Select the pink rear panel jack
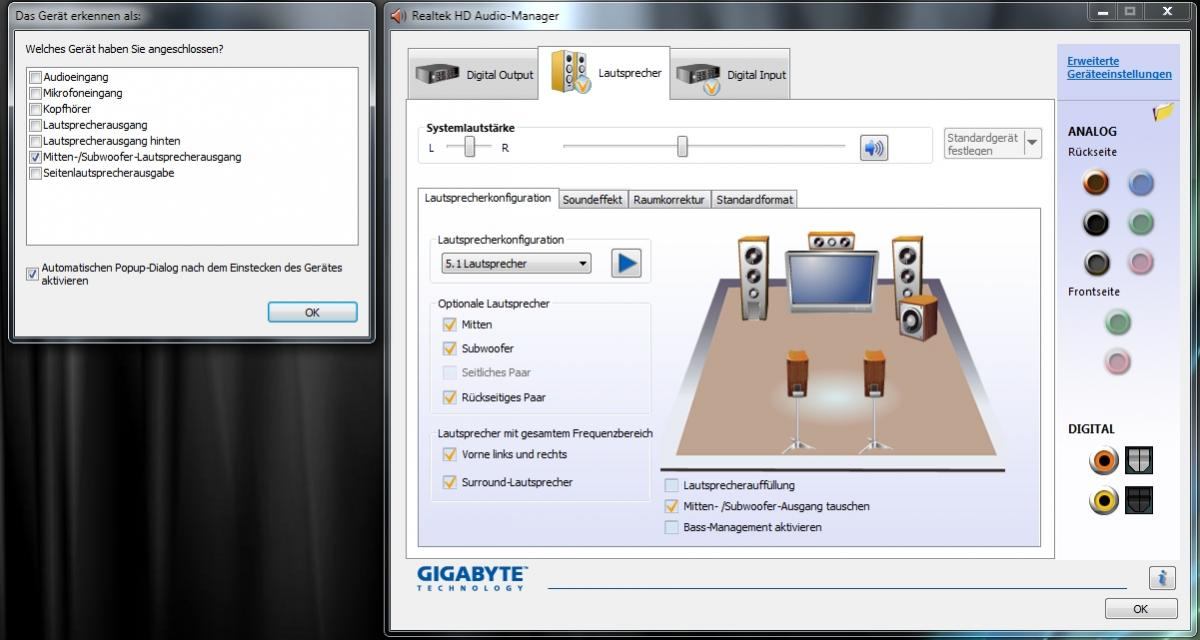This screenshot has width=1200, height=640. pyautogui.click(x=1141, y=263)
